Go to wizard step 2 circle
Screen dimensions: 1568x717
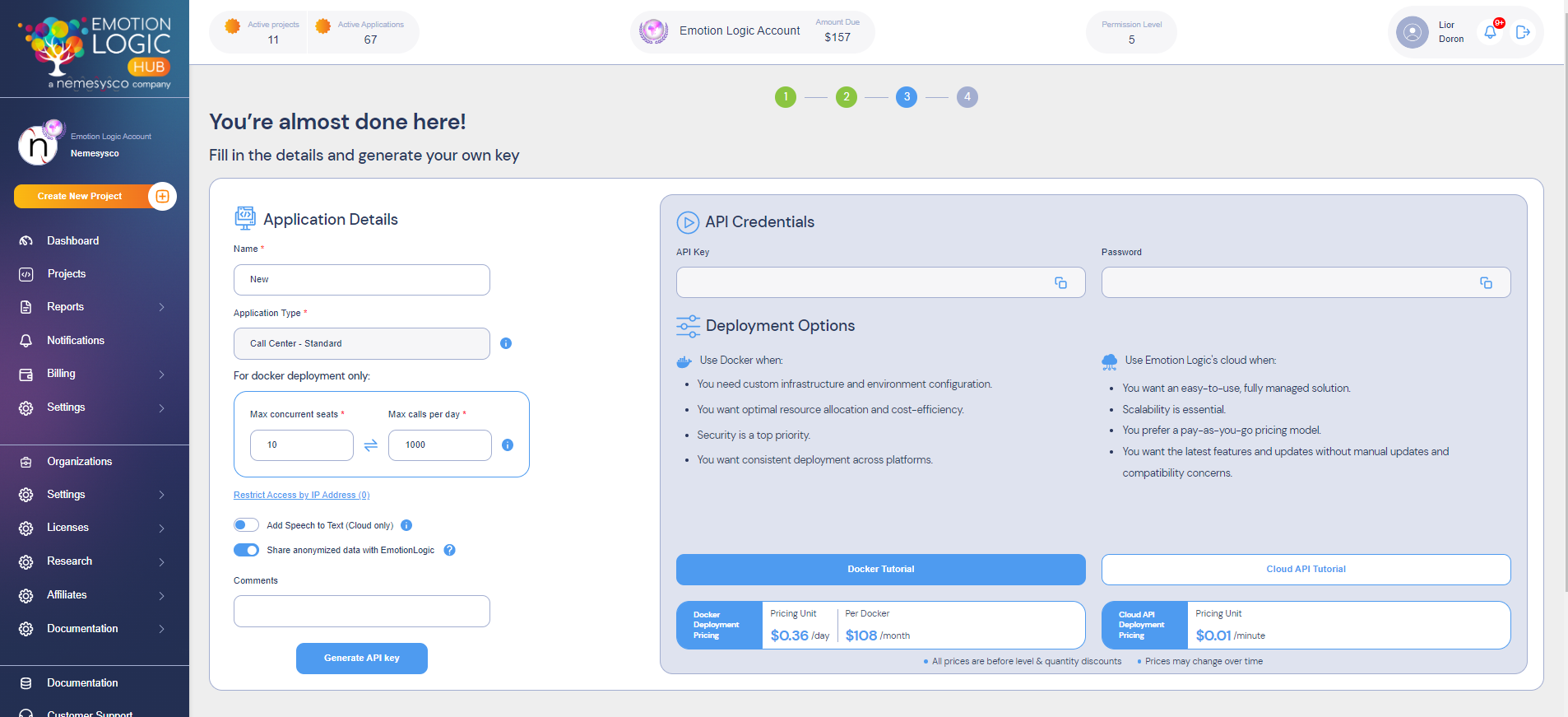pos(847,97)
